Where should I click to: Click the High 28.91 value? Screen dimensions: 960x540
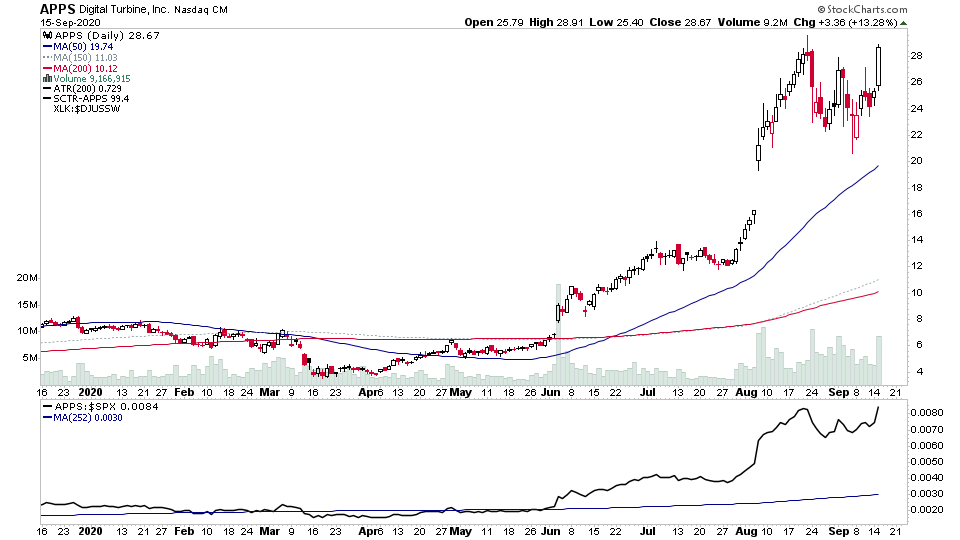coord(557,22)
